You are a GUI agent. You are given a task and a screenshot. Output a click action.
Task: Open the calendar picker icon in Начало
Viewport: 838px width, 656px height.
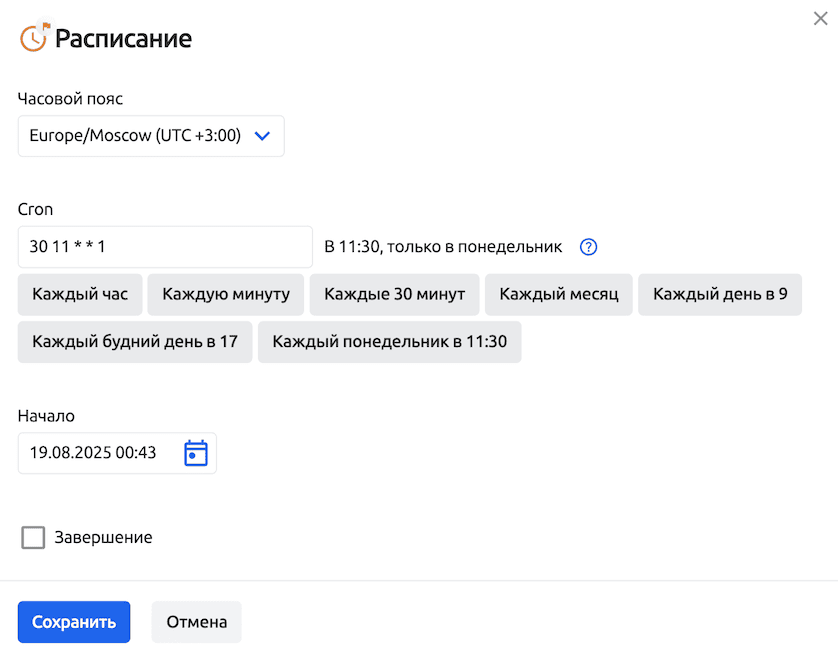pos(196,453)
